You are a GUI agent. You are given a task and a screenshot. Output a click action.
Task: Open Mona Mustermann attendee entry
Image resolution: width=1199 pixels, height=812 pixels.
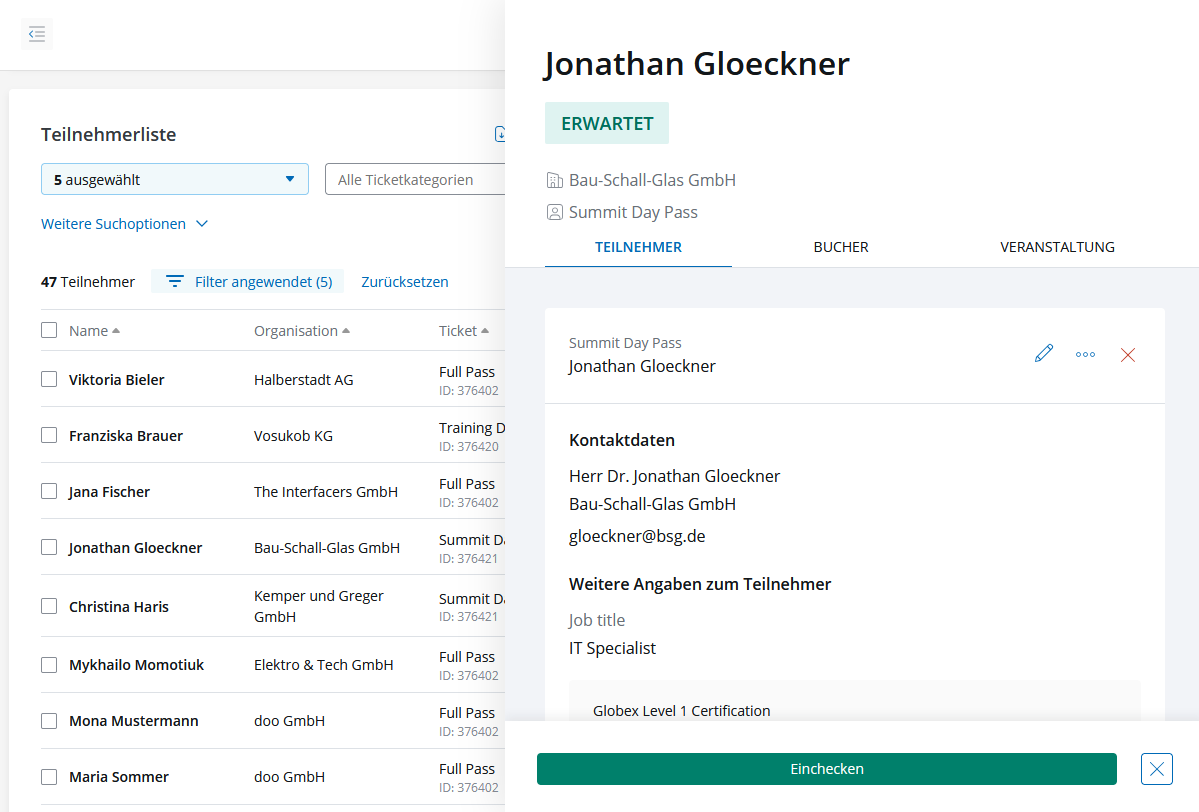[x=134, y=721]
